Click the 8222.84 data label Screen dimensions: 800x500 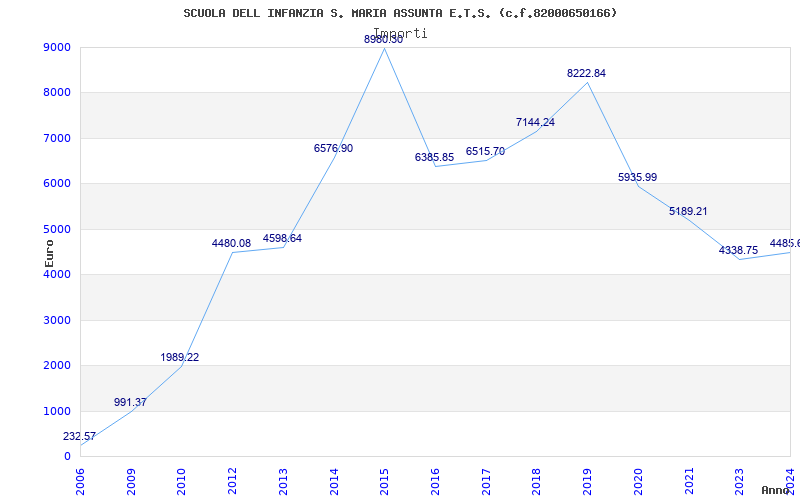tap(586, 73)
